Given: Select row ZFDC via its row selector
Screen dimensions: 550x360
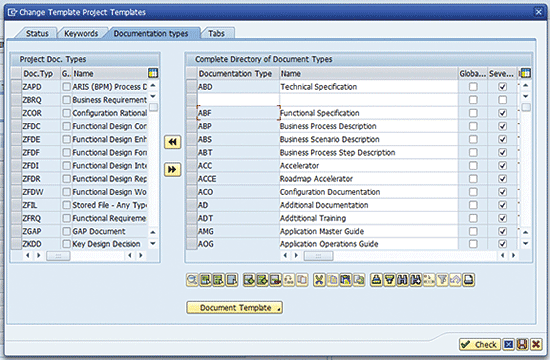Looking at the screenshot, I should pos(16,126).
